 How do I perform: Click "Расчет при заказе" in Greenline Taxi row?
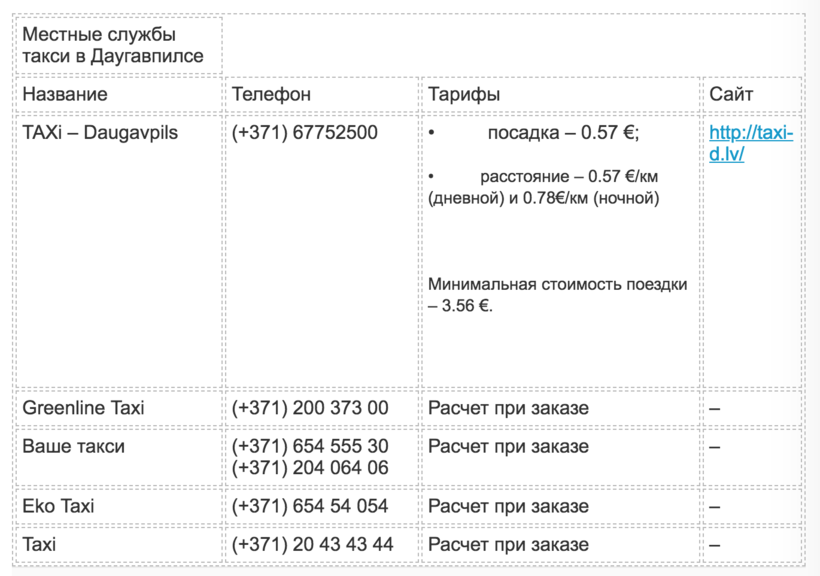point(508,408)
